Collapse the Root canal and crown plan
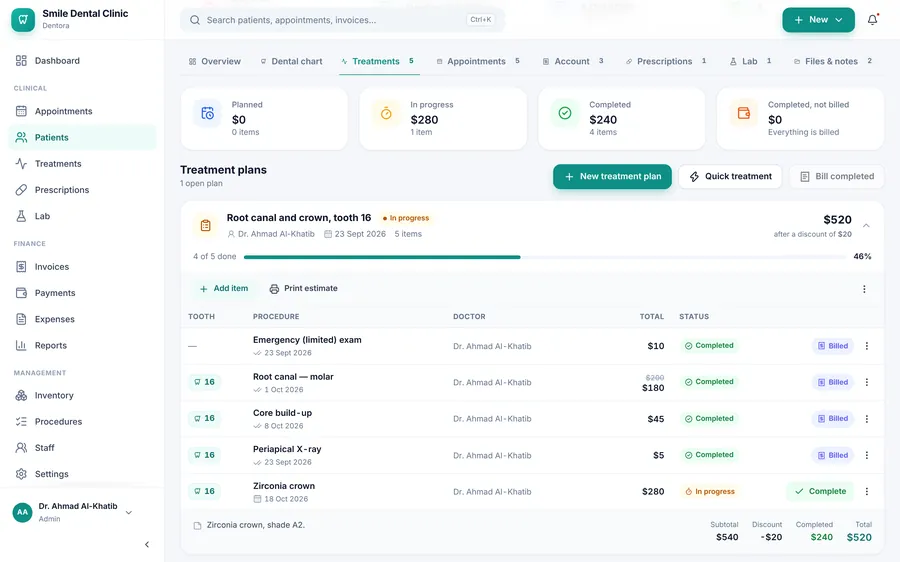The width and height of the screenshot is (900, 562). (x=866, y=226)
